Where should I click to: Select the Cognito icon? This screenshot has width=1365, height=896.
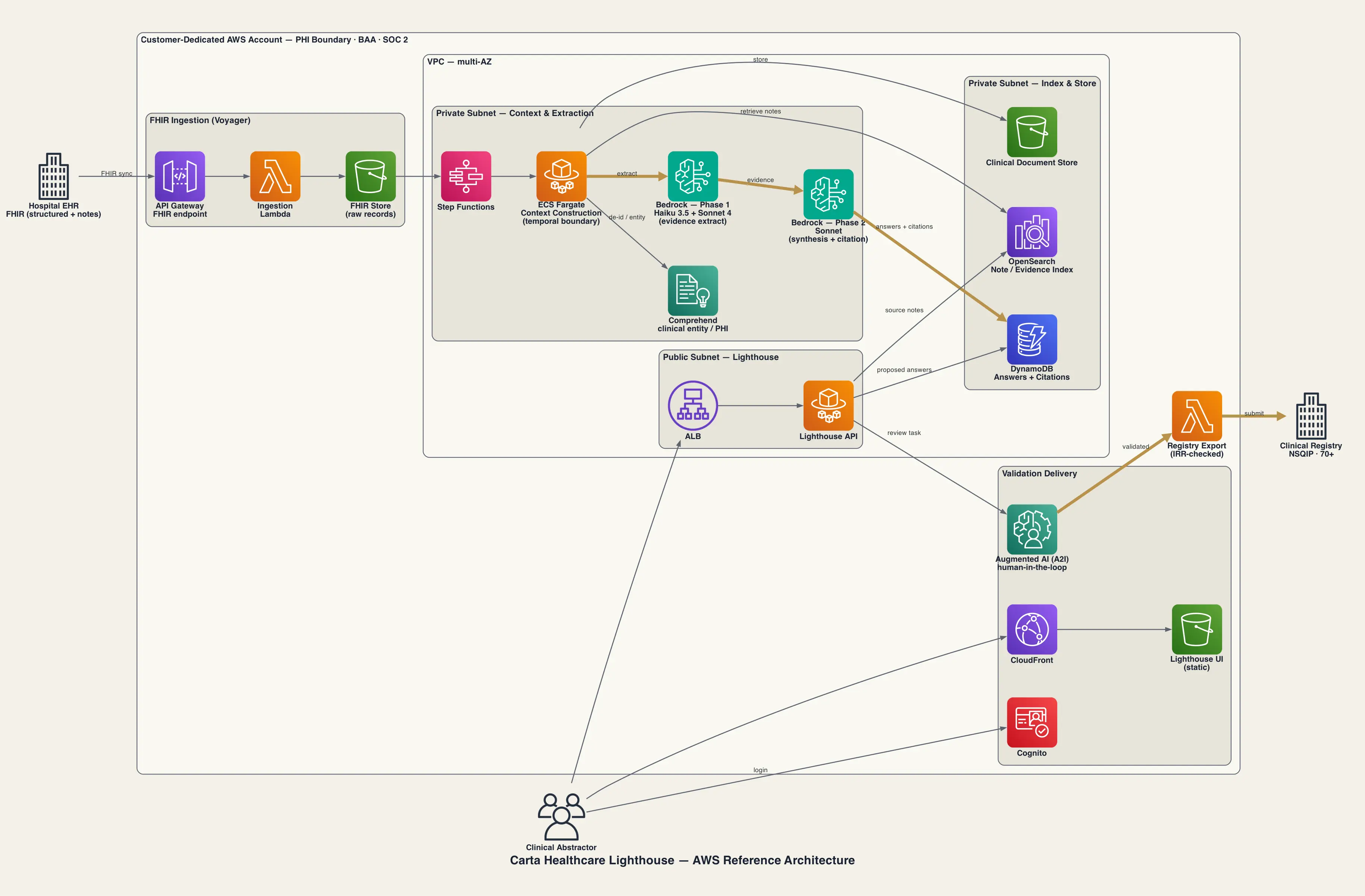coord(1032,722)
